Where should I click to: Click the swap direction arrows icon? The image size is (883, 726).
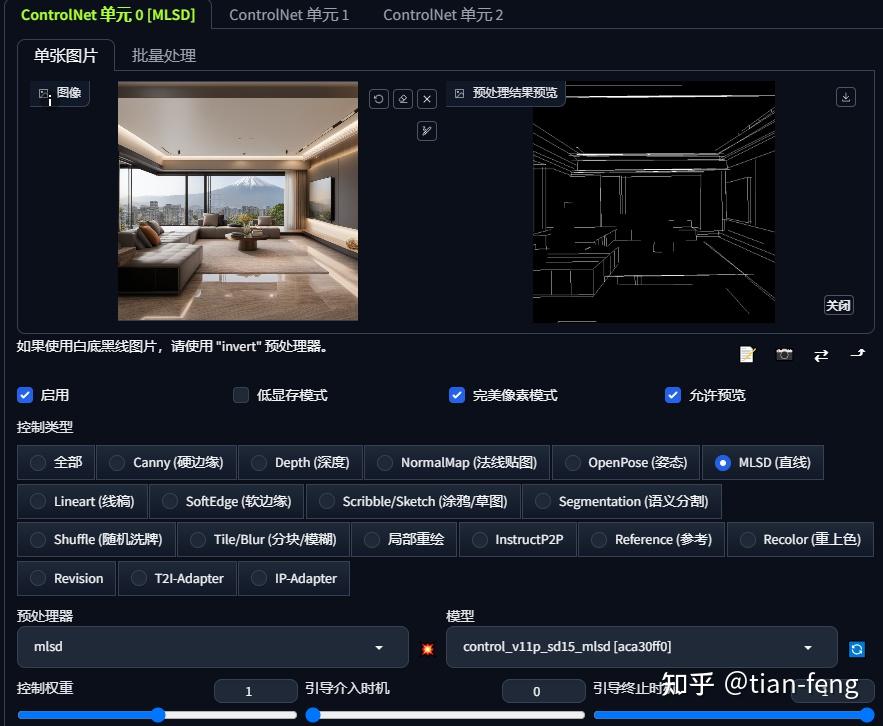[x=821, y=354]
